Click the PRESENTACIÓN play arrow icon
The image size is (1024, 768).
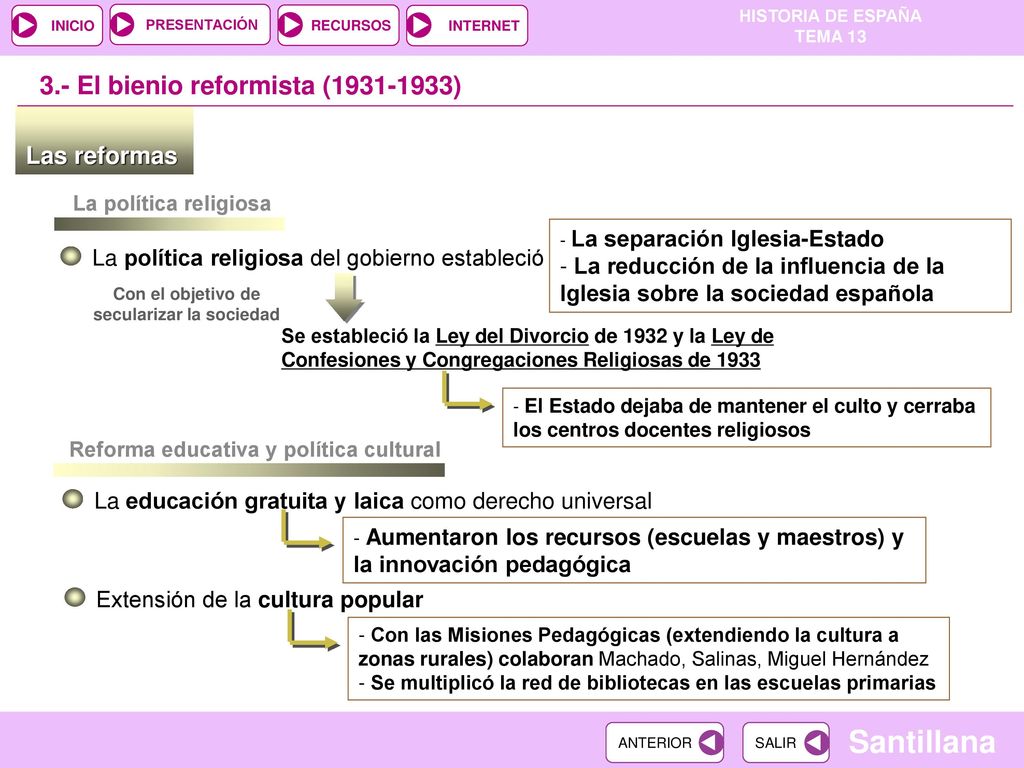(x=122, y=25)
